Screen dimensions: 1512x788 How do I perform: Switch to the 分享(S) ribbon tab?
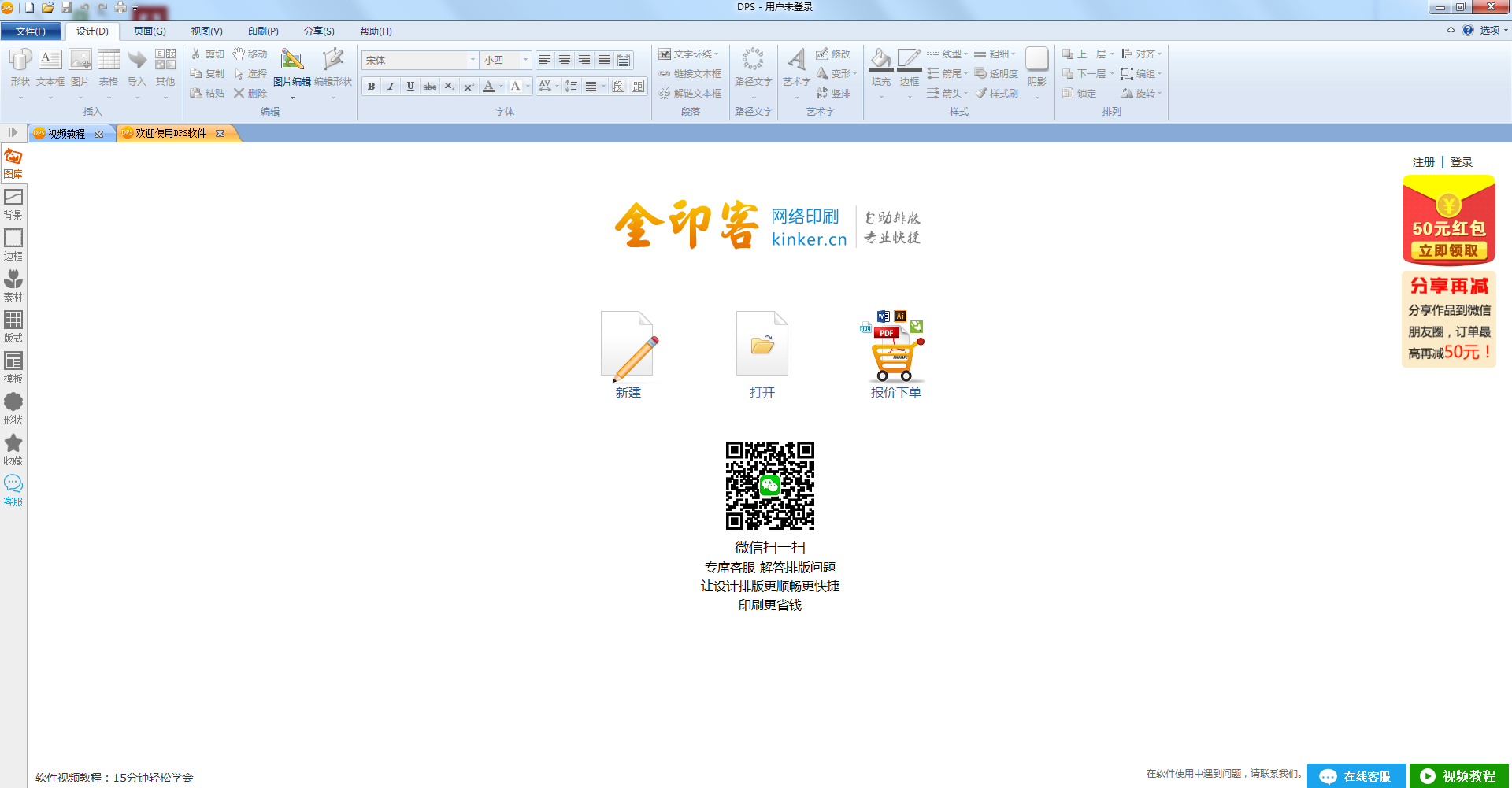319,31
